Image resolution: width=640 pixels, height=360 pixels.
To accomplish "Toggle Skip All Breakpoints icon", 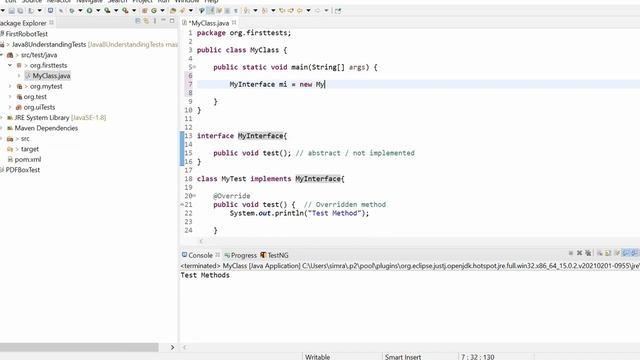I will point(61,11).
